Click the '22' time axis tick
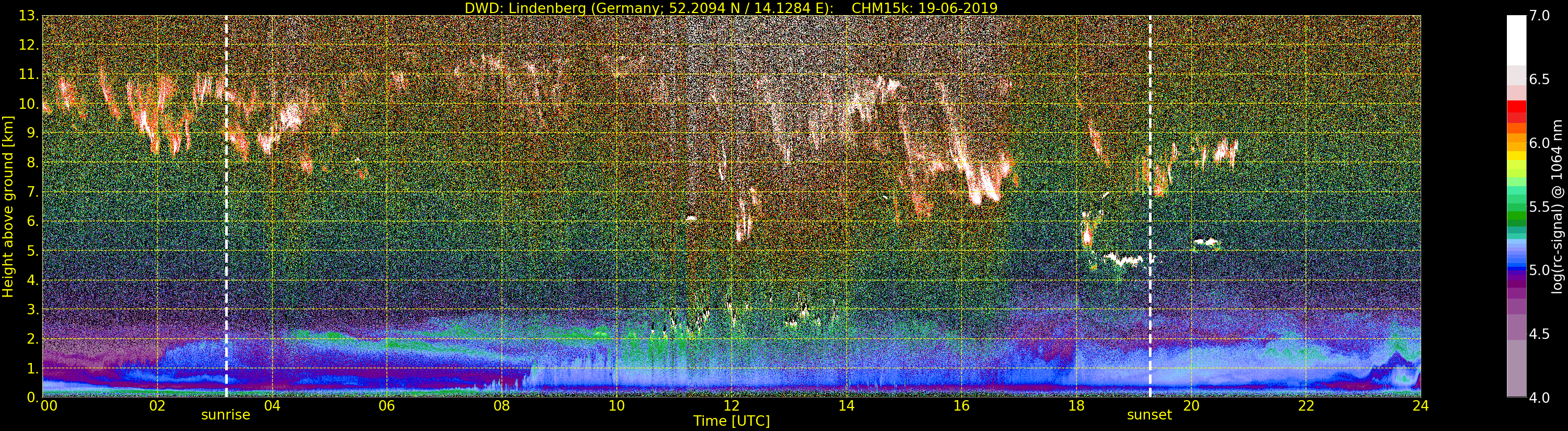 coord(1306,405)
